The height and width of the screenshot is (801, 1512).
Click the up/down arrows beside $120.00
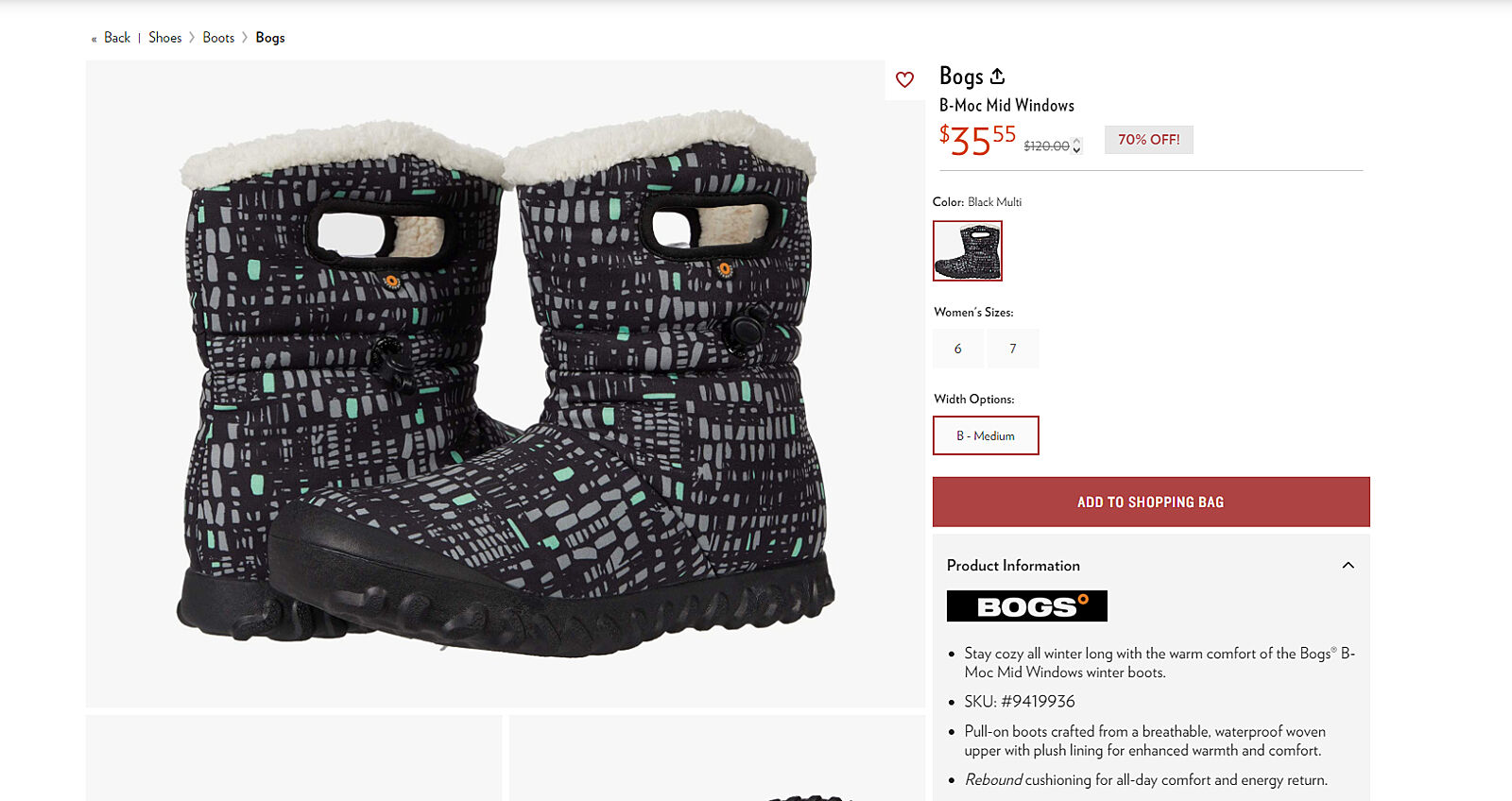click(x=1076, y=145)
